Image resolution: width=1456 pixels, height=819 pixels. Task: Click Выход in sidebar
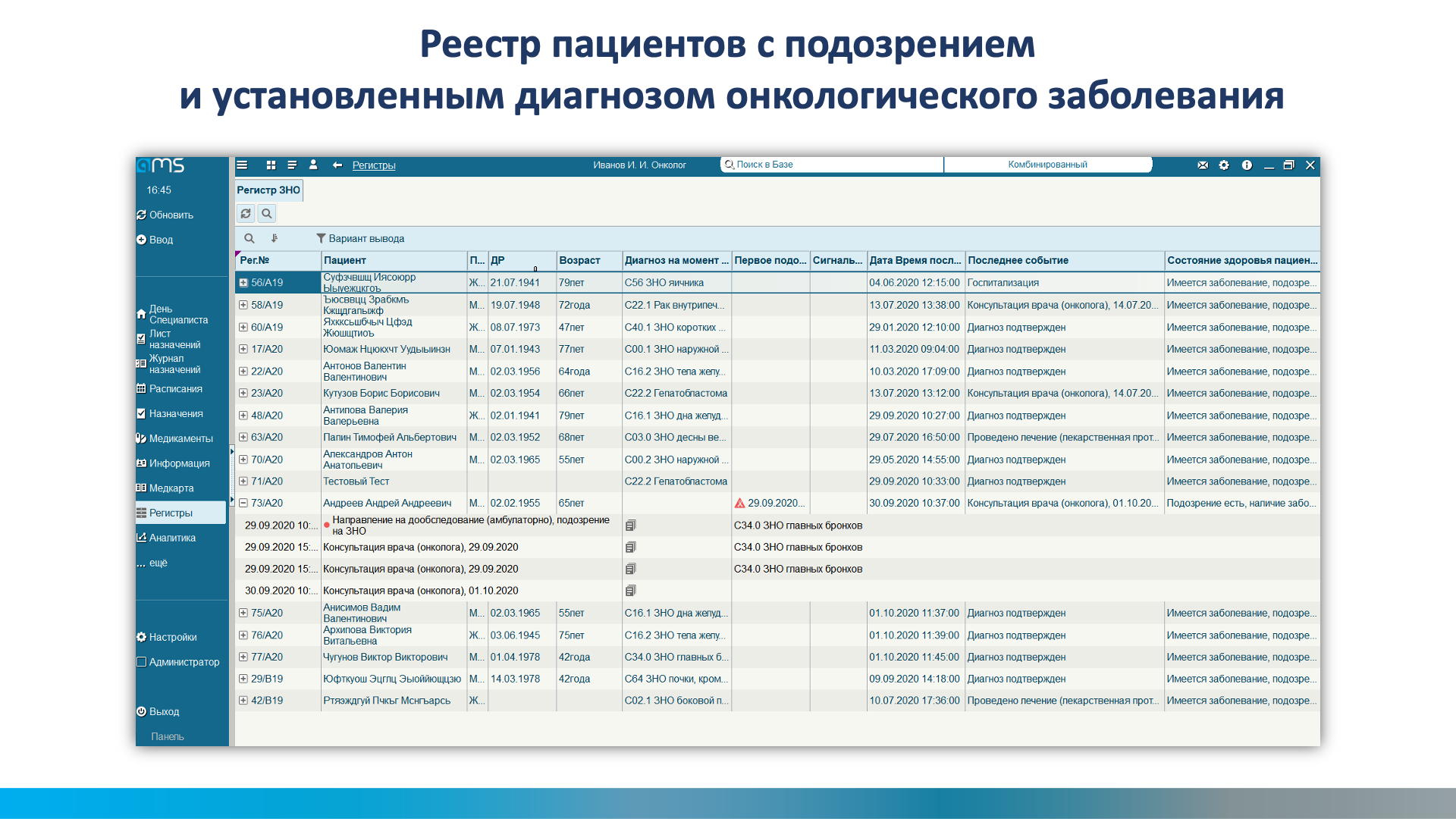pyautogui.click(x=158, y=711)
